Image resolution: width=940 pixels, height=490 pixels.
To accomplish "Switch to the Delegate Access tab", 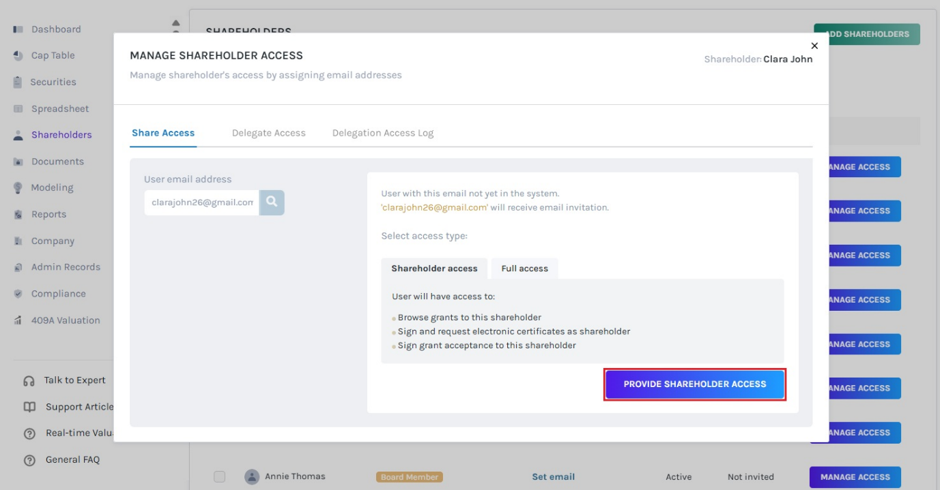I will [269, 133].
